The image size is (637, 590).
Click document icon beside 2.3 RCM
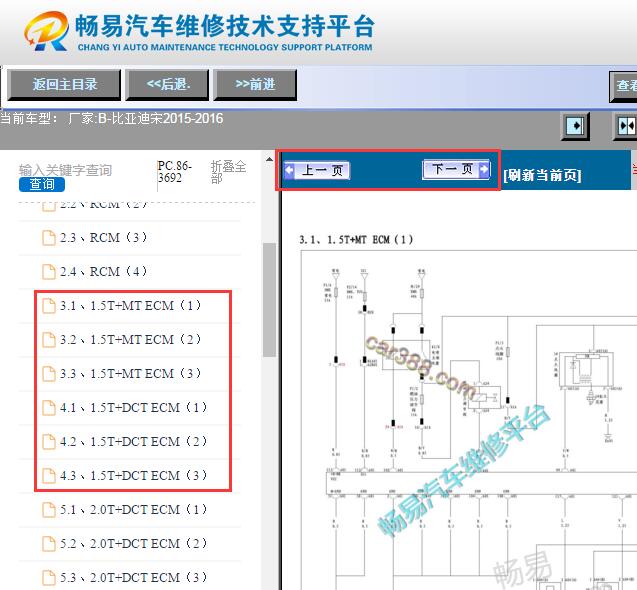tap(49, 238)
